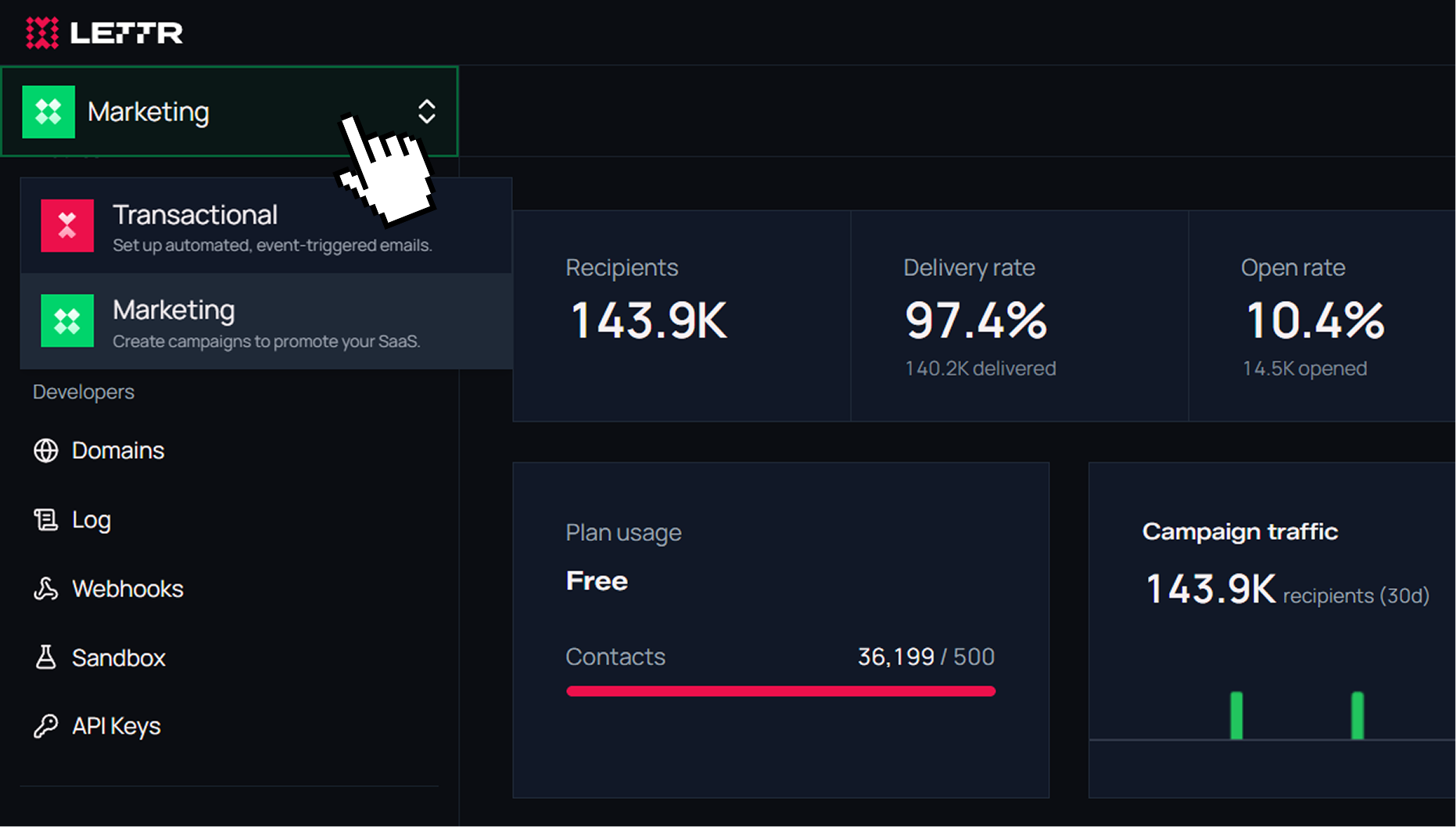Click the API Keys key icon
The height and width of the screenshot is (827, 1456).
46,726
